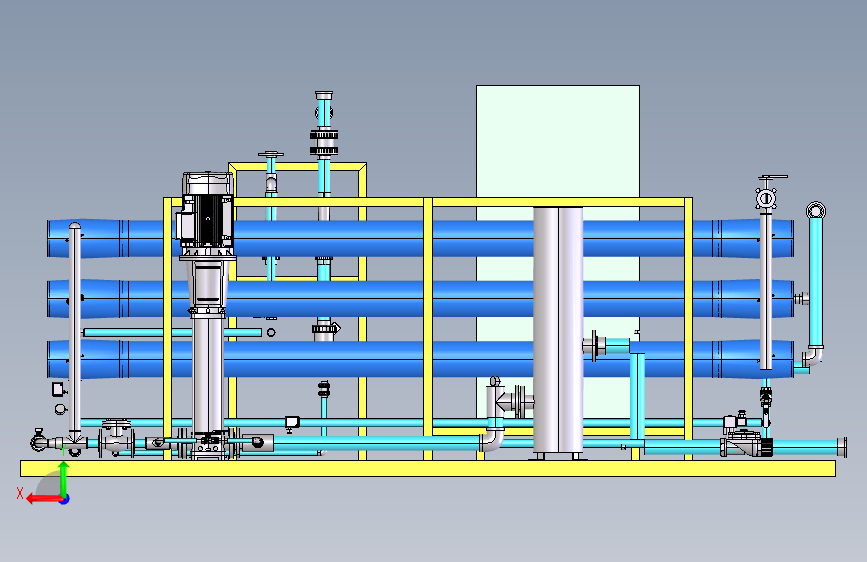The width and height of the screenshot is (867, 562).
Task: Click the blue Z axis dot of the triad
Action: click(65, 499)
